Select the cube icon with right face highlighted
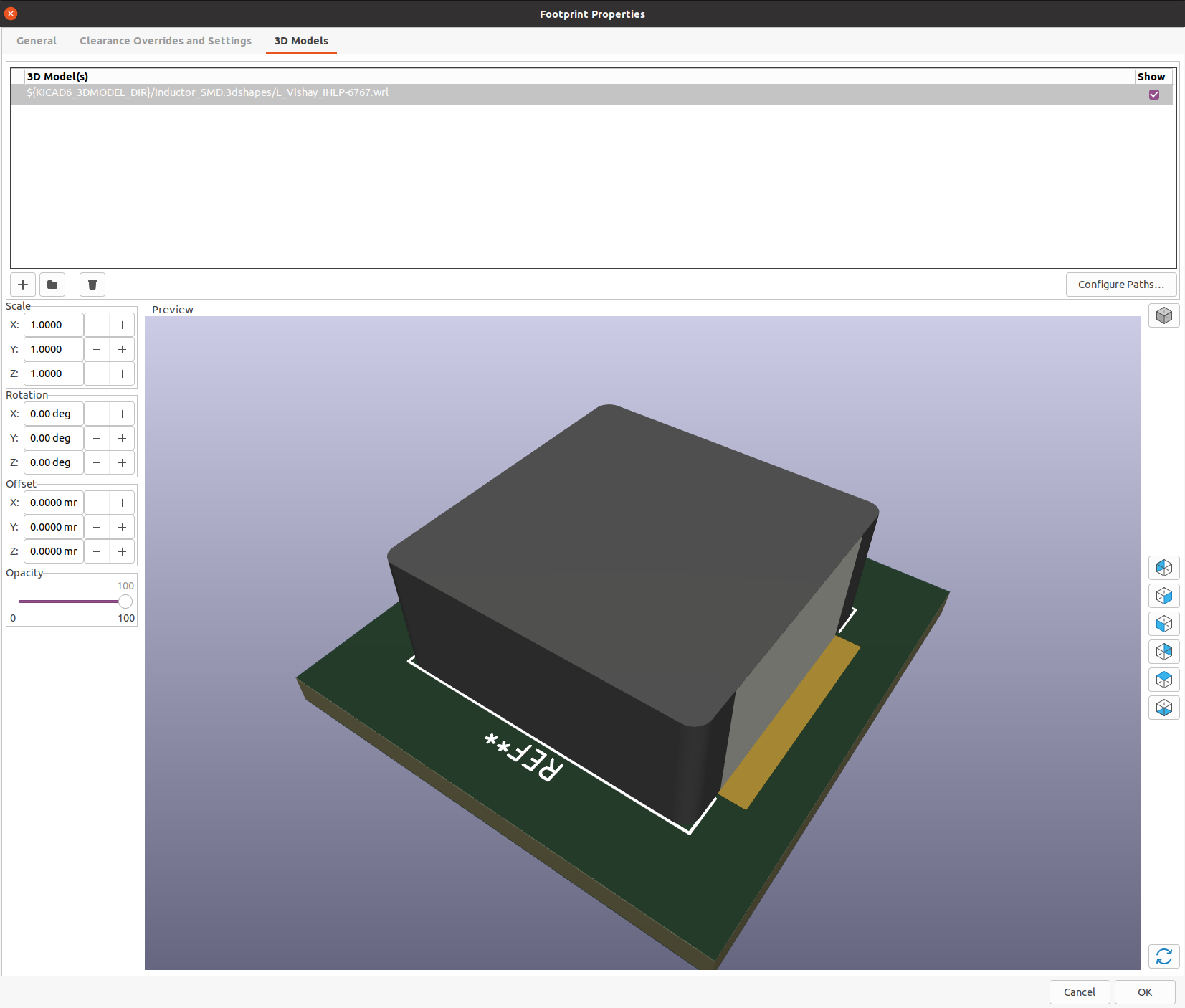The image size is (1185, 1008). [1163, 596]
